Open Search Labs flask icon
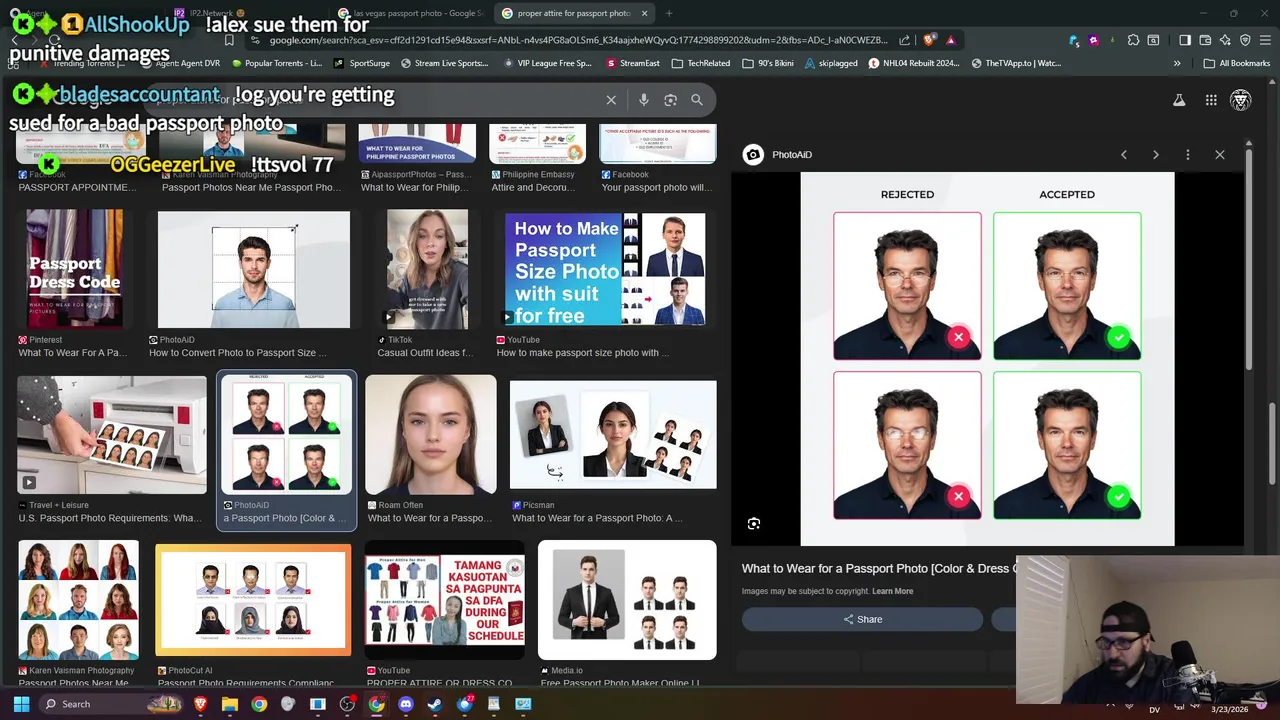 1179,100
